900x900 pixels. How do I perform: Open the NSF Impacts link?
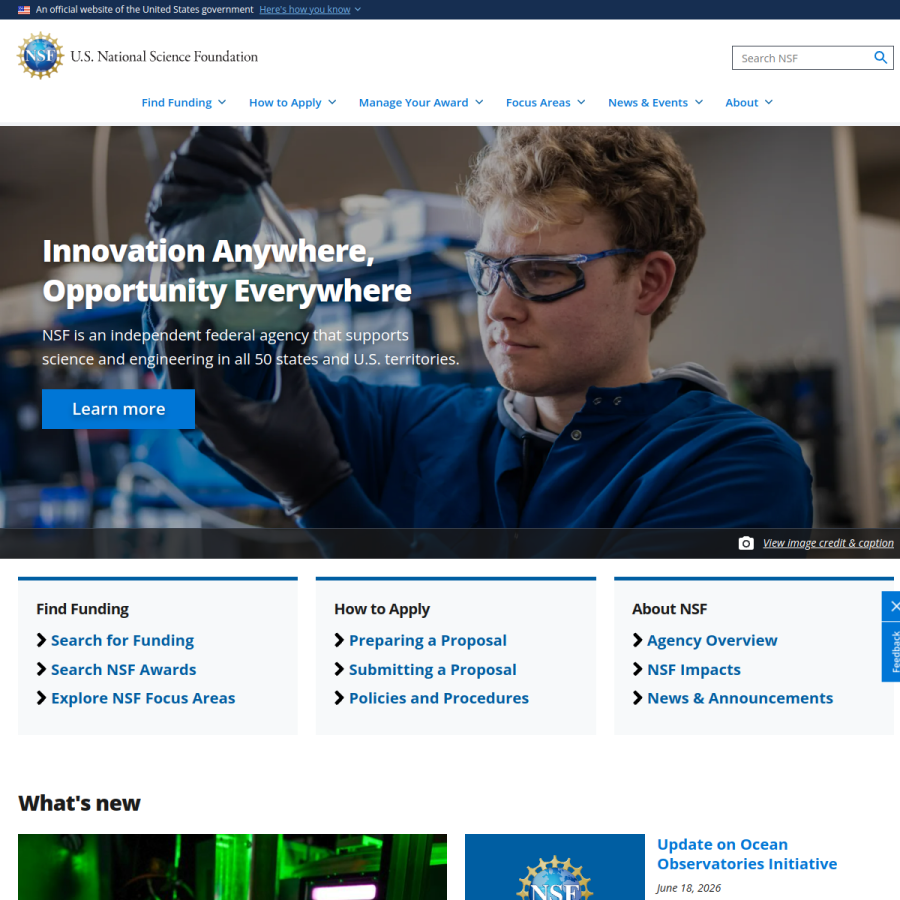pyautogui.click(x=694, y=669)
